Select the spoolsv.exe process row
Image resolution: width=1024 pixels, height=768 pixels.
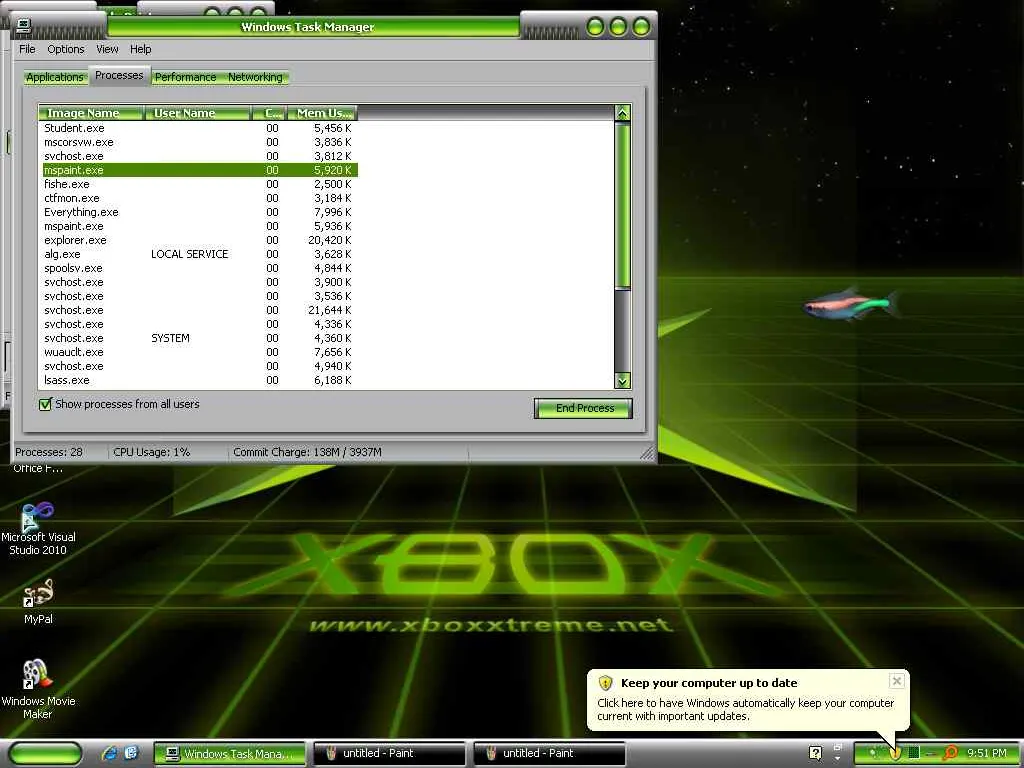(198, 268)
